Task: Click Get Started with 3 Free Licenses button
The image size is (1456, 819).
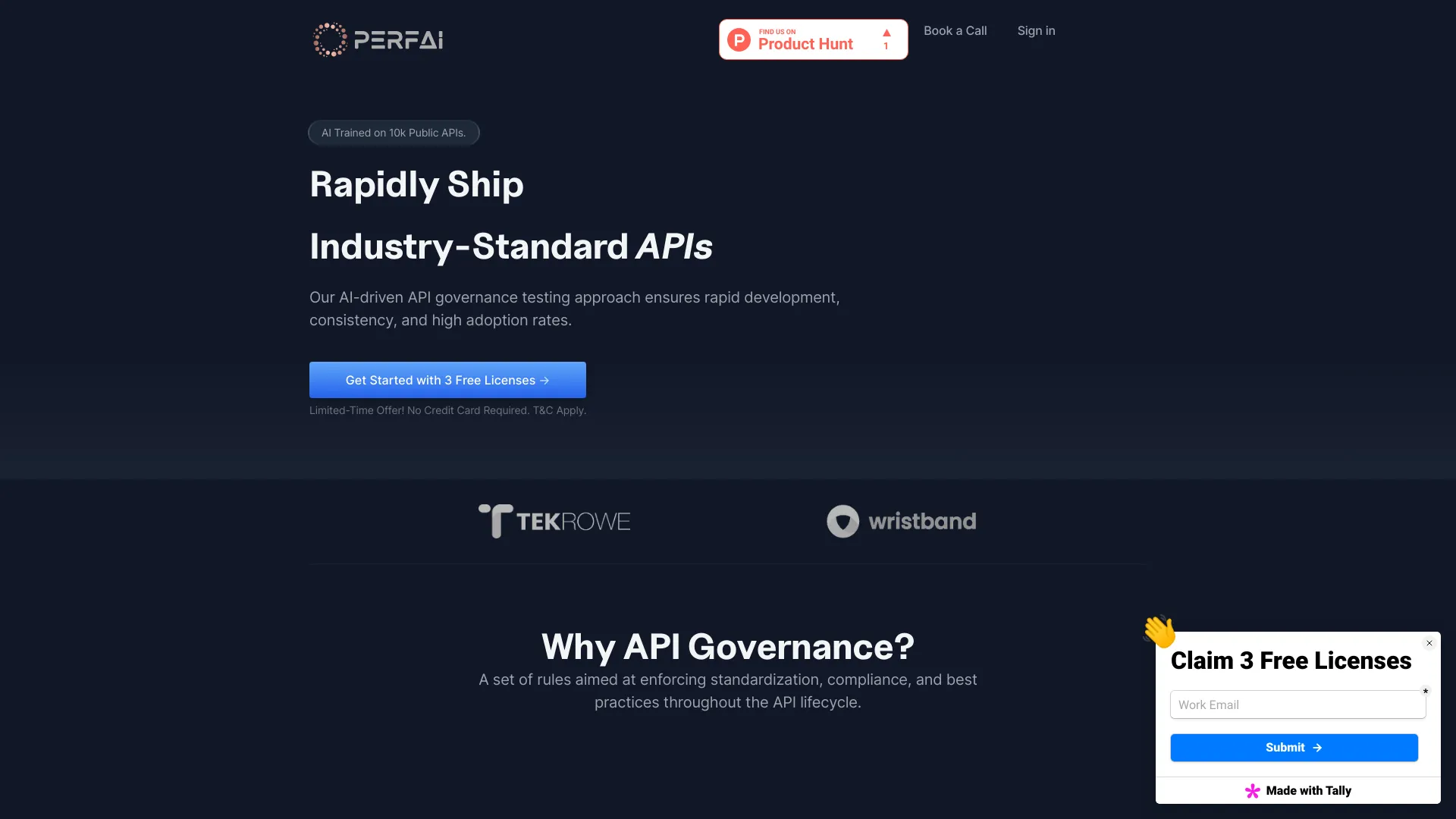Action: pyautogui.click(x=447, y=379)
